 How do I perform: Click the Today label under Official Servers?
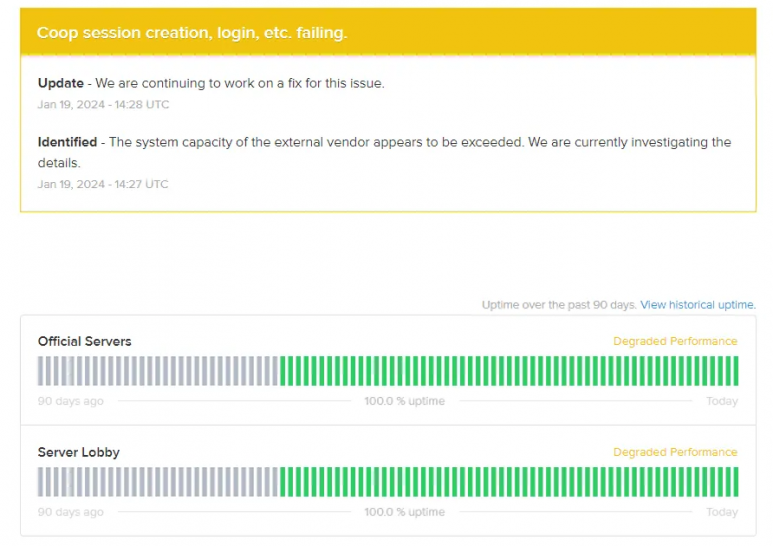(x=721, y=401)
